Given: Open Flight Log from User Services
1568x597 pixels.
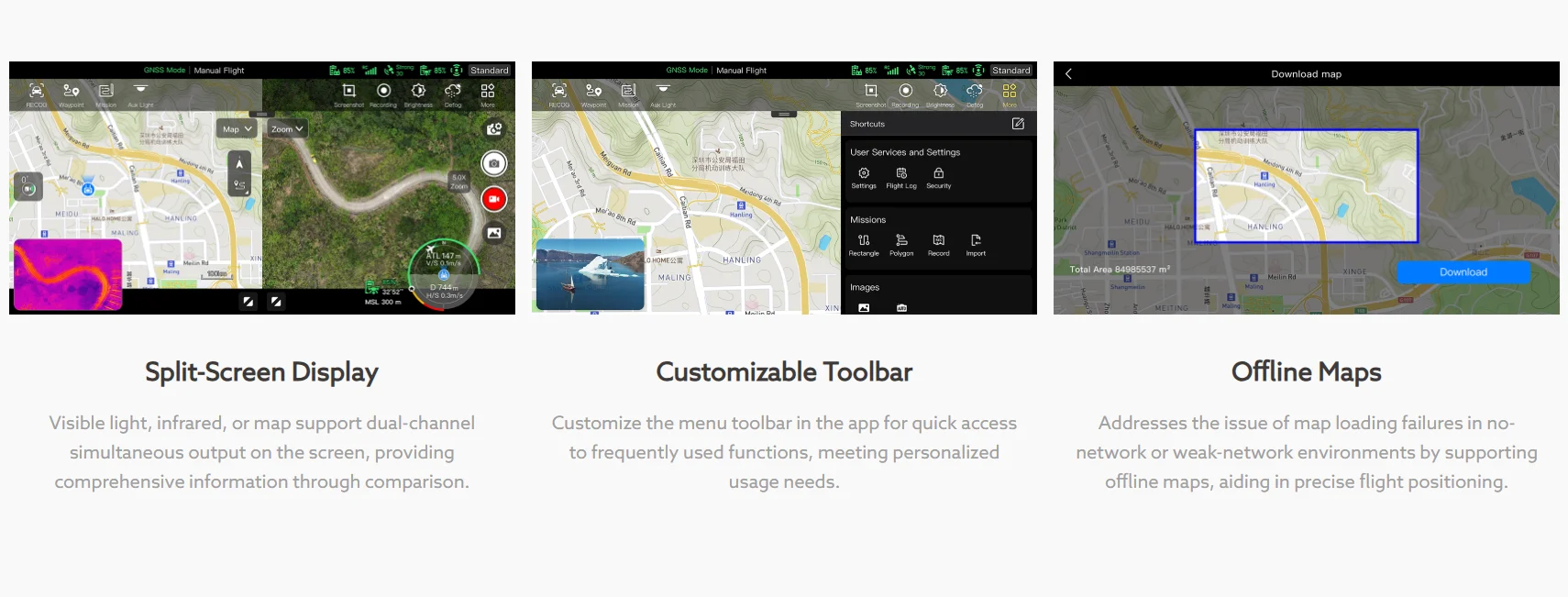Looking at the screenshot, I should point(901,176).
